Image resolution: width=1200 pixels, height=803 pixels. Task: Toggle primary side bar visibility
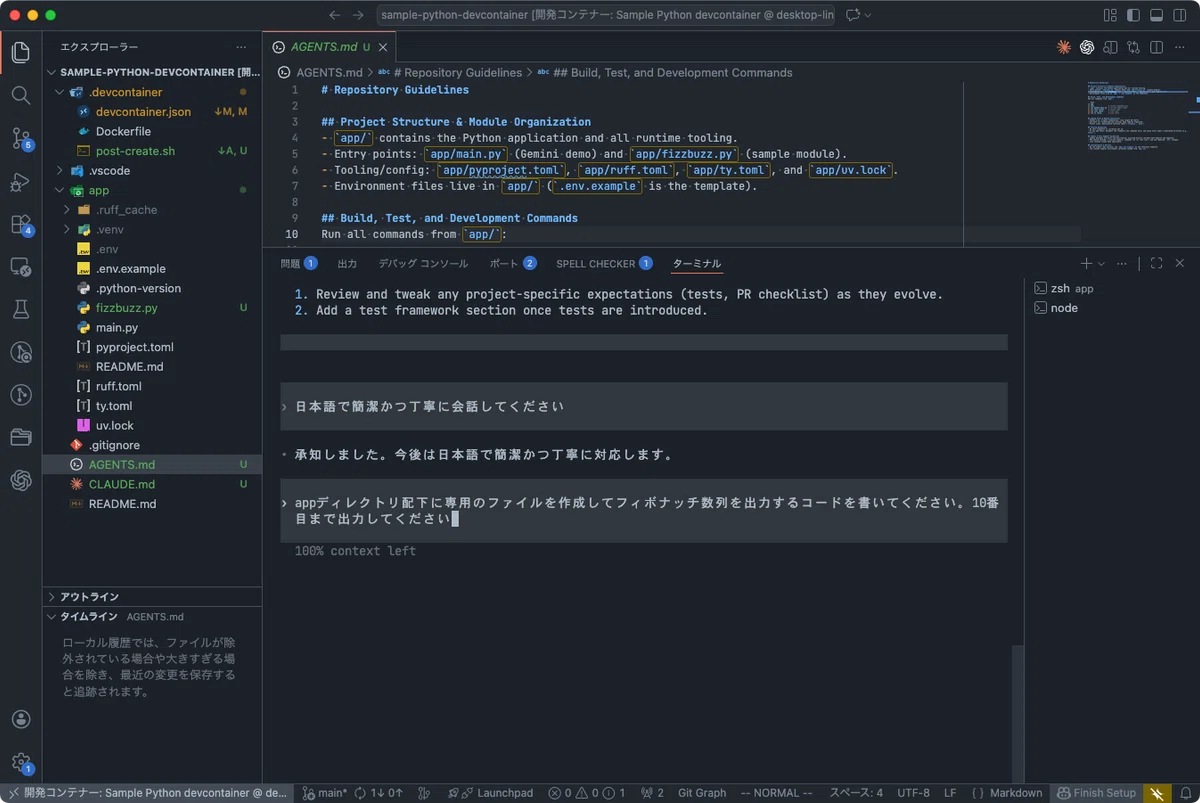pyautogui.click(x=1133, y=15)
